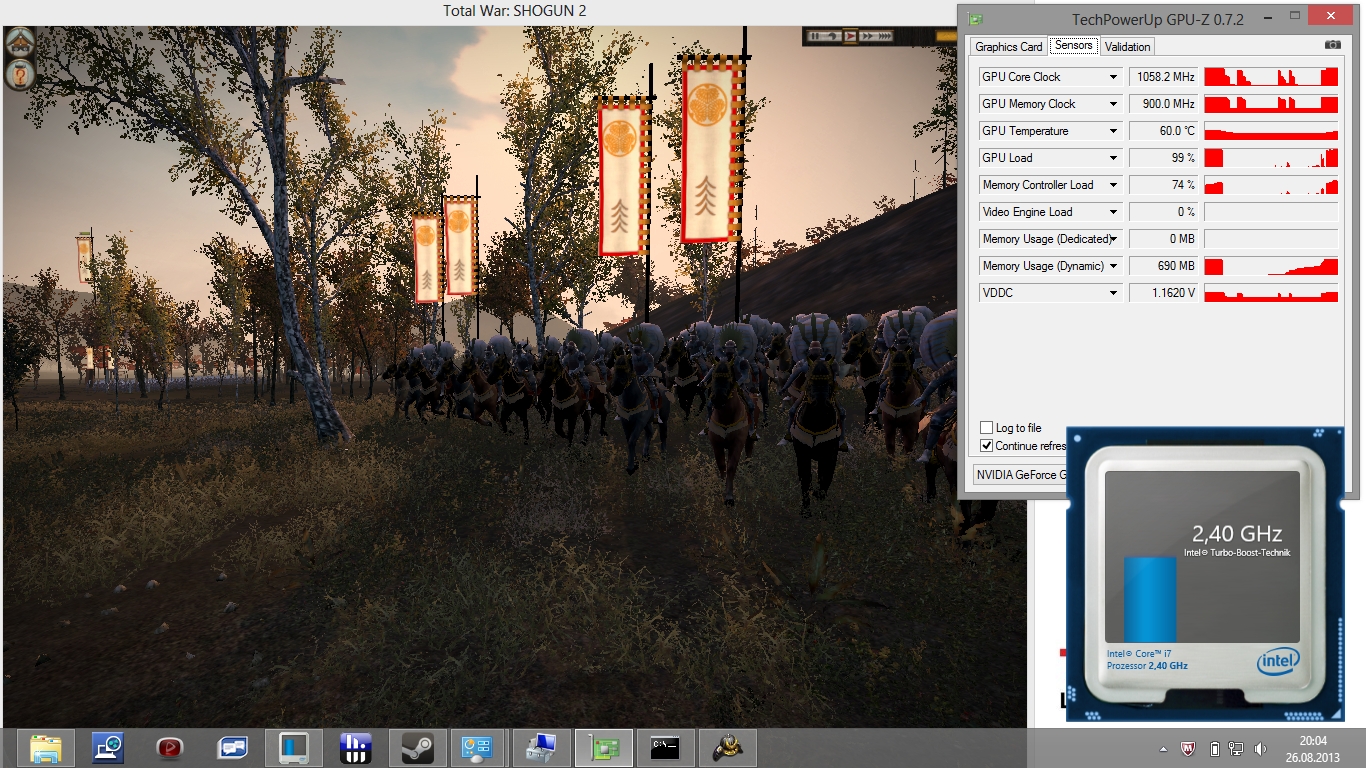Open the NVIDIA GeForce card selector
This screenshot has width=1366, height=768.
[1020, 475]
